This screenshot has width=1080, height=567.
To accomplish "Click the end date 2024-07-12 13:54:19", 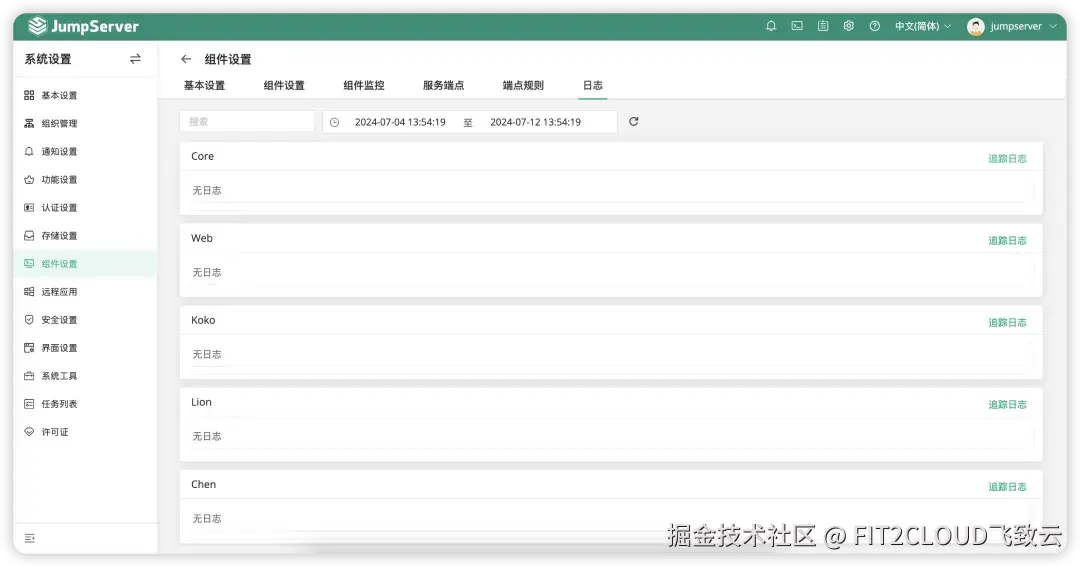I will [x=535, y=122].
